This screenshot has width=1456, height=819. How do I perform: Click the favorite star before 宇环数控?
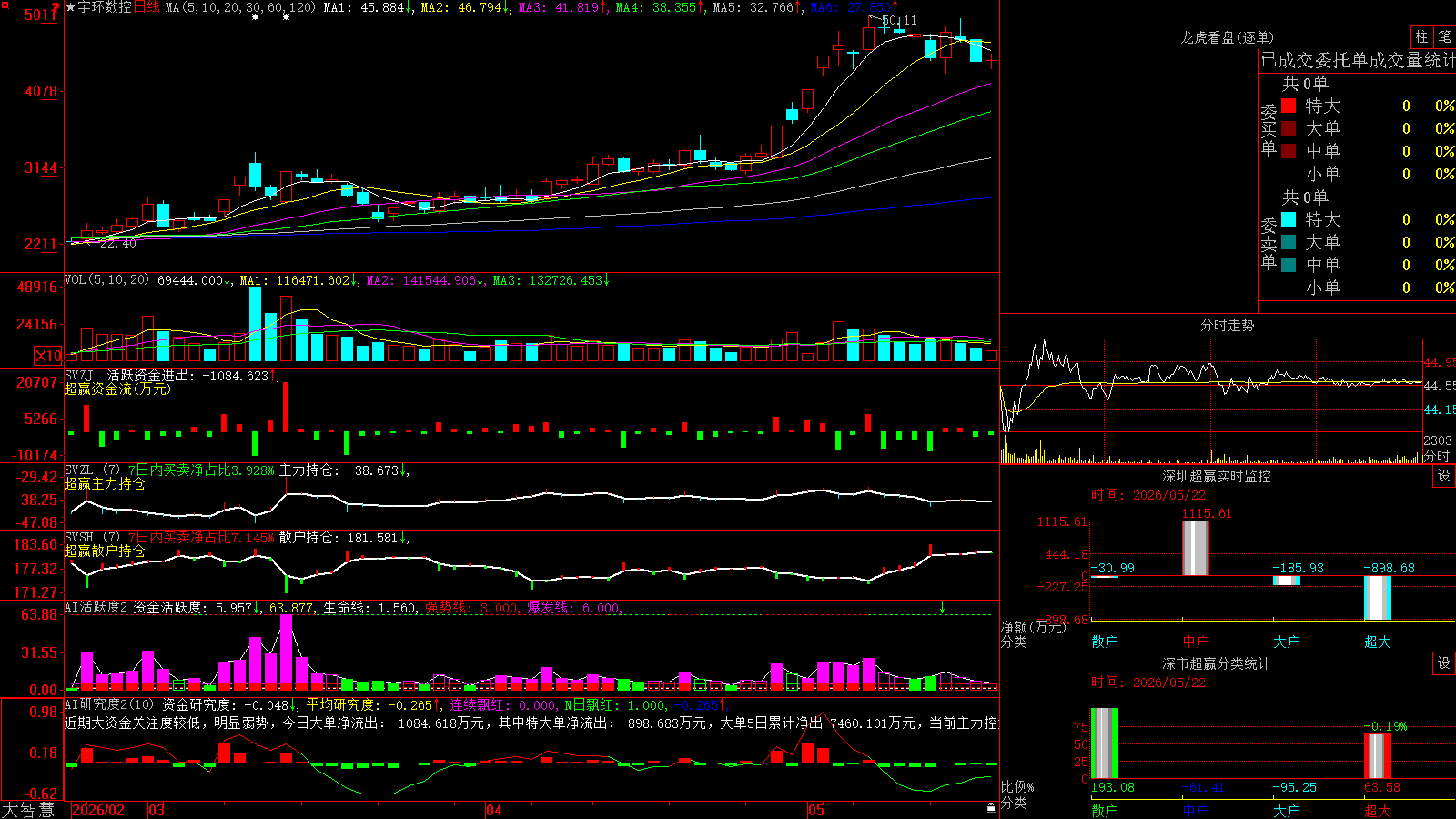[x=71, y=7]
